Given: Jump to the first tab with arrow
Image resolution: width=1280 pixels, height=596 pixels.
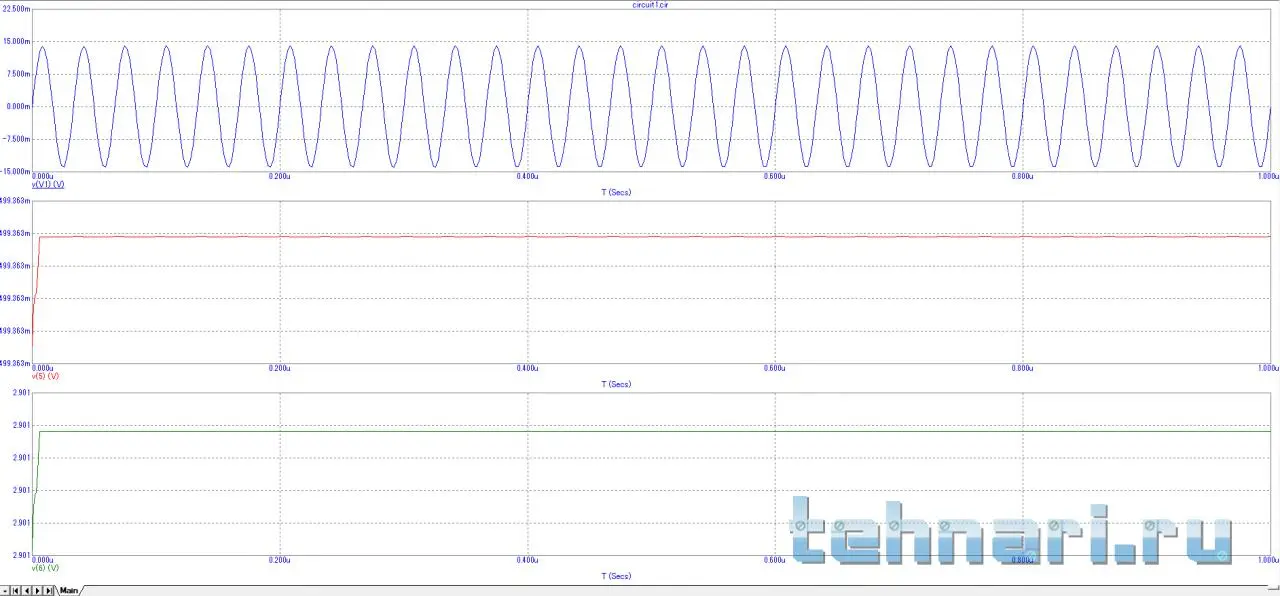Looking at the screenshot, I should [x=16, y=591].
